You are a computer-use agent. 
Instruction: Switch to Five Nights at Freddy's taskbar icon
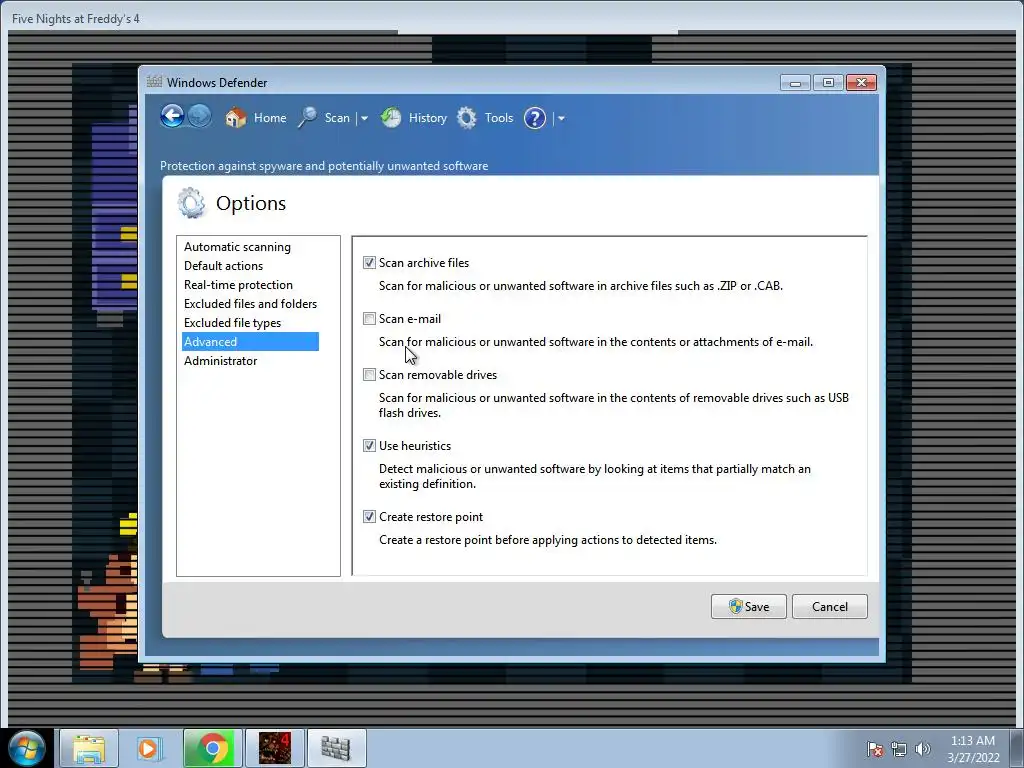click(274, 748)
